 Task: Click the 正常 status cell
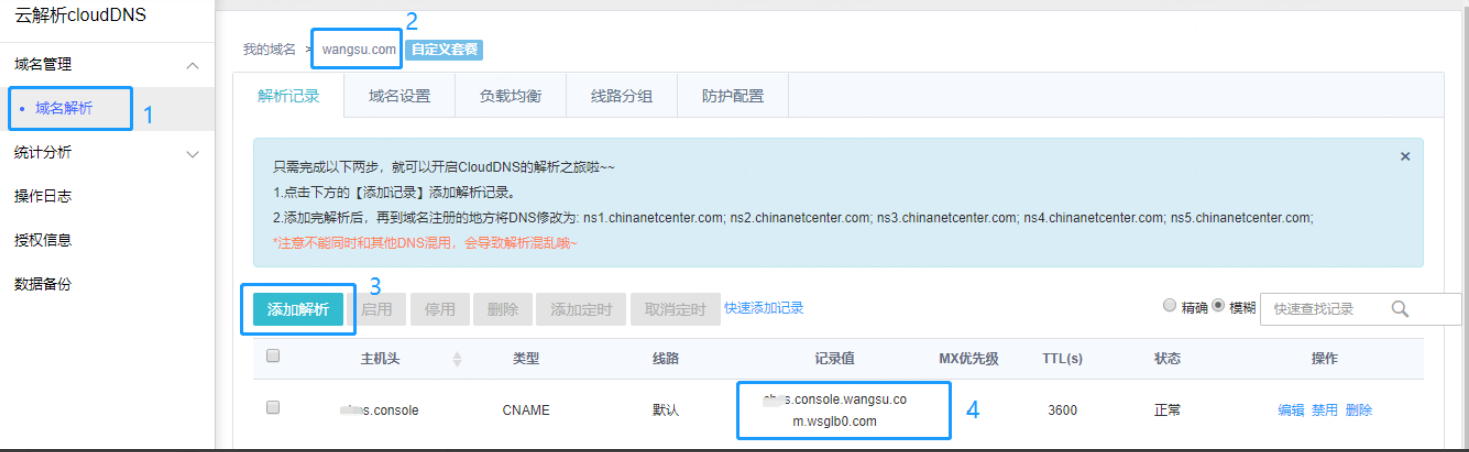[1167, 410]
